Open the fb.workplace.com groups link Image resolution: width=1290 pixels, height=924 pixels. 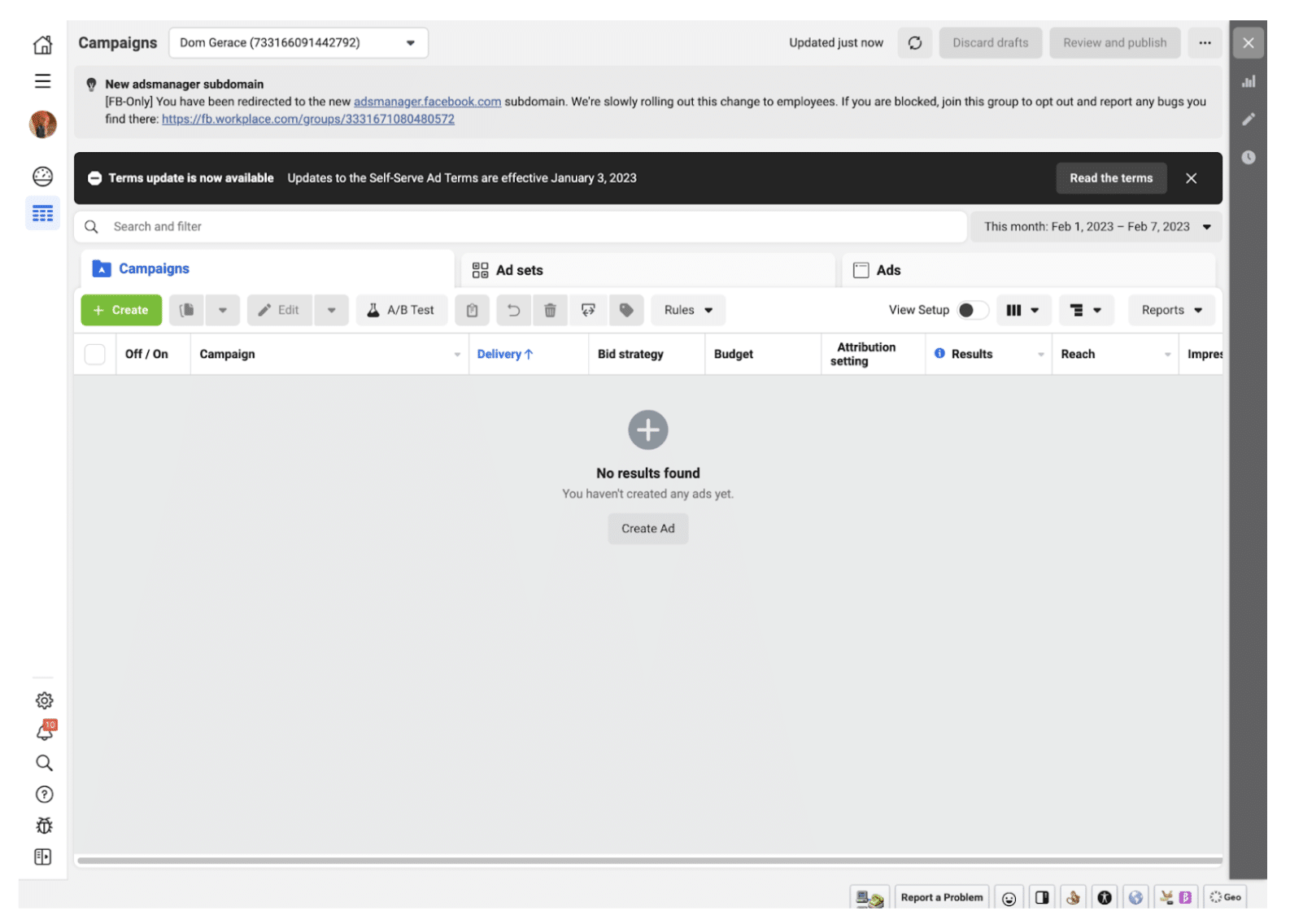308,119
